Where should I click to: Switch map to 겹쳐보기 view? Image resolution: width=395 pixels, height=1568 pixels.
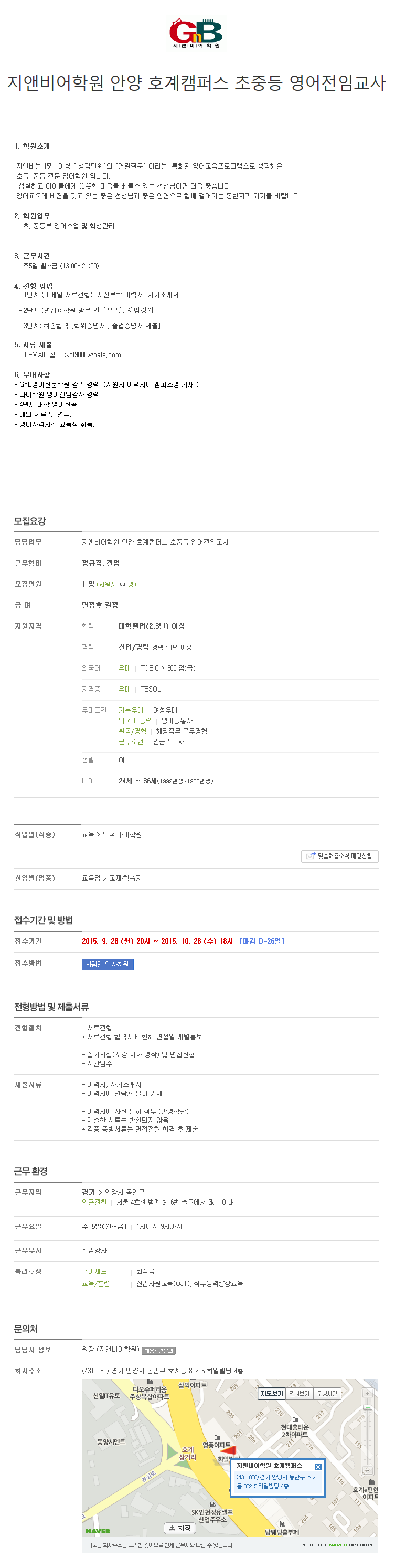click(300, 1394)
